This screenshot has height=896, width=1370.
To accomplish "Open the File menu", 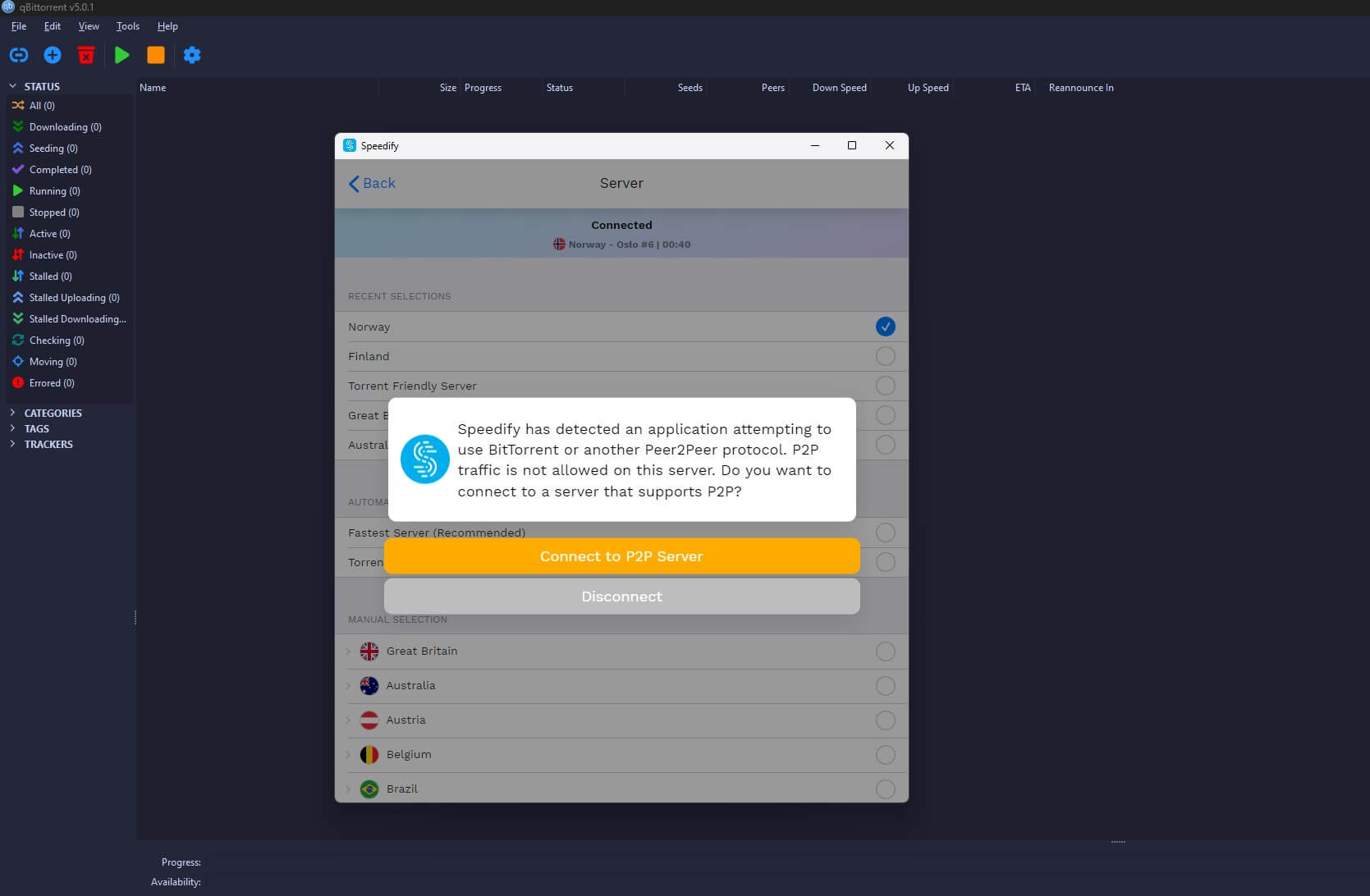I will coord(19,26).
